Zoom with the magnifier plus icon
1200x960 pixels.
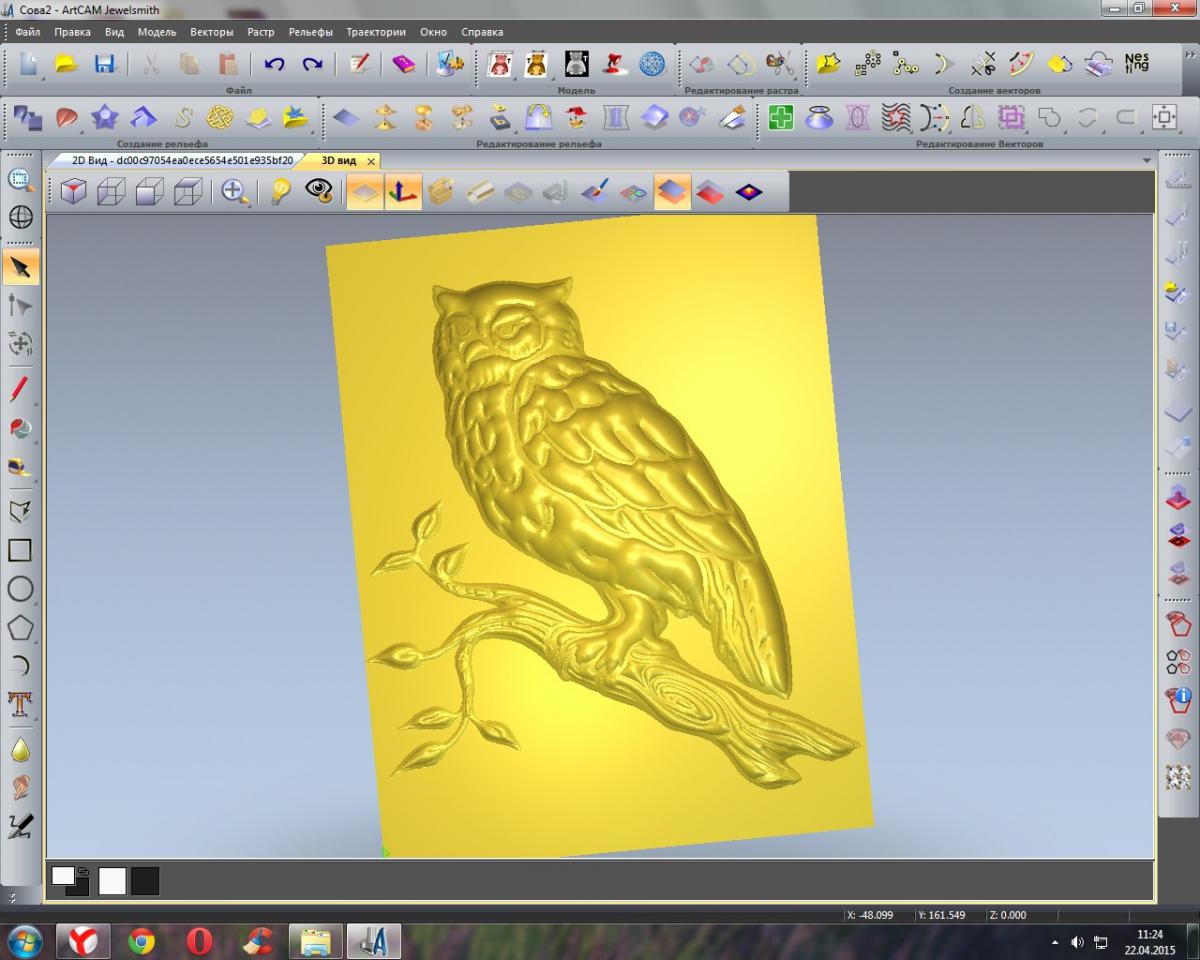235,191
